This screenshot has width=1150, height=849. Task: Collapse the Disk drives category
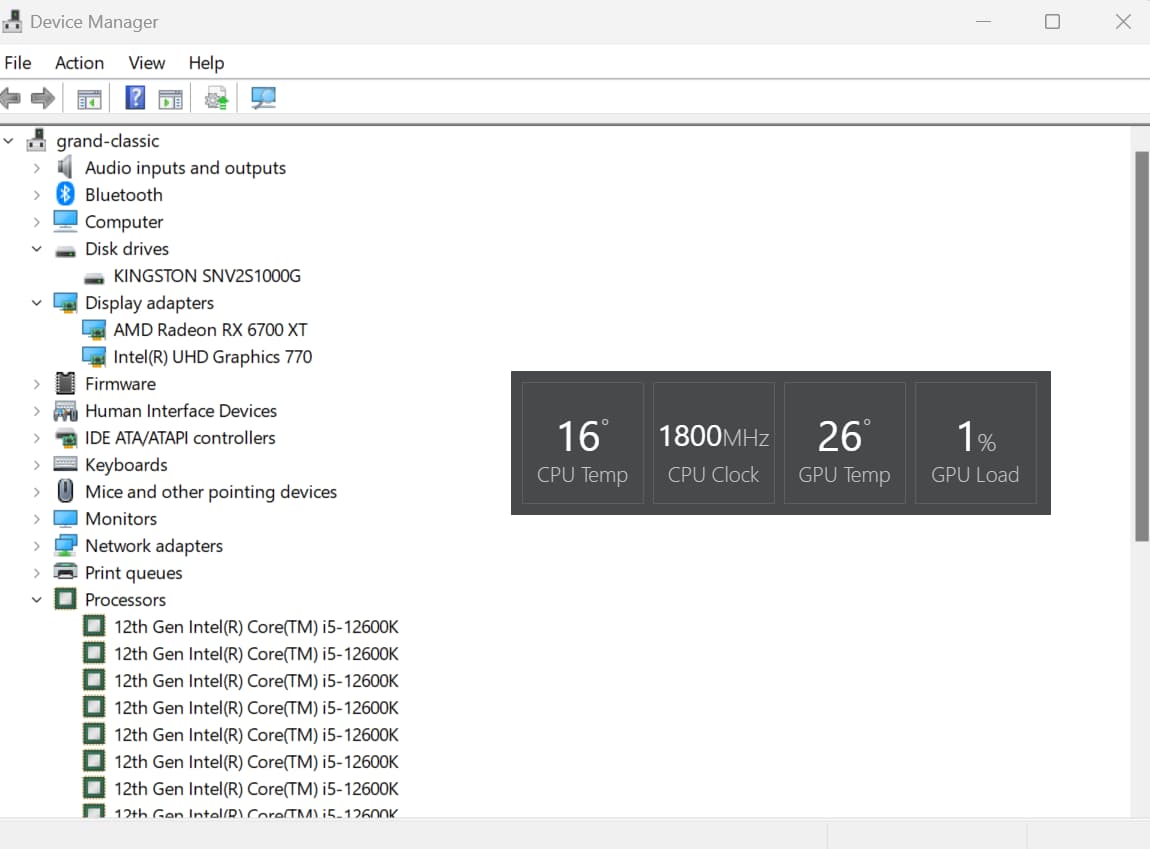coord(37,249)
